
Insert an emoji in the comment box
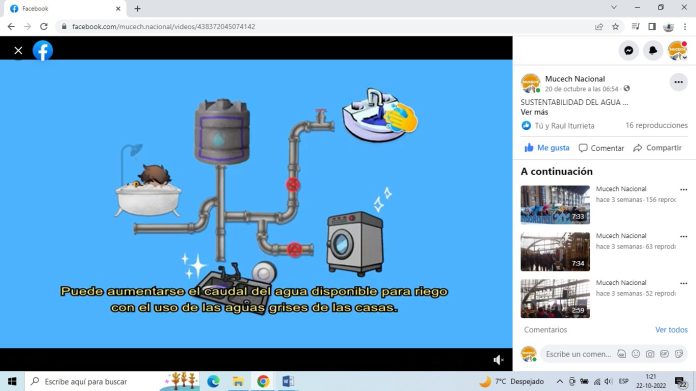click(x=636, y=354)
